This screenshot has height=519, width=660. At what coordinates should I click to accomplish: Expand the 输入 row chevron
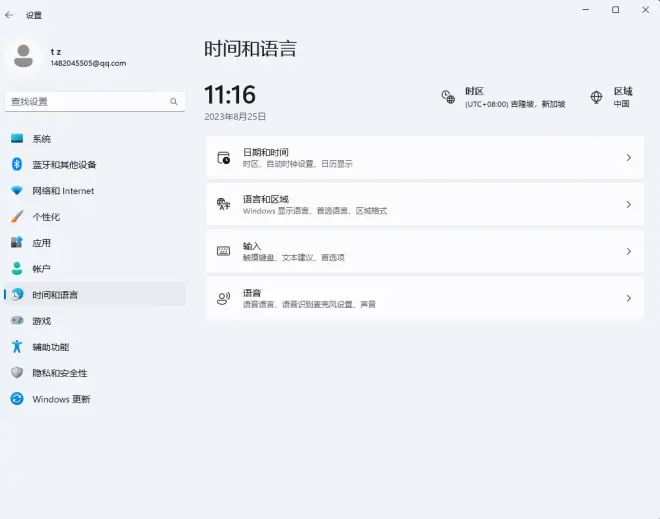tap(628, 252)
